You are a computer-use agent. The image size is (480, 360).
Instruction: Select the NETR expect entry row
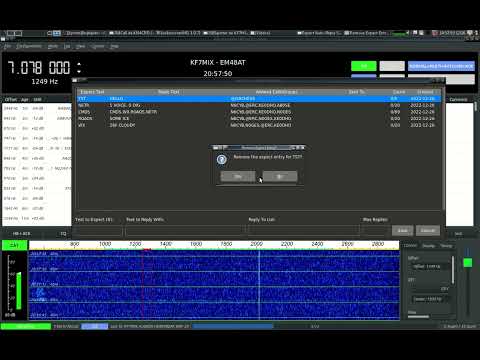(x=259, y=105)
